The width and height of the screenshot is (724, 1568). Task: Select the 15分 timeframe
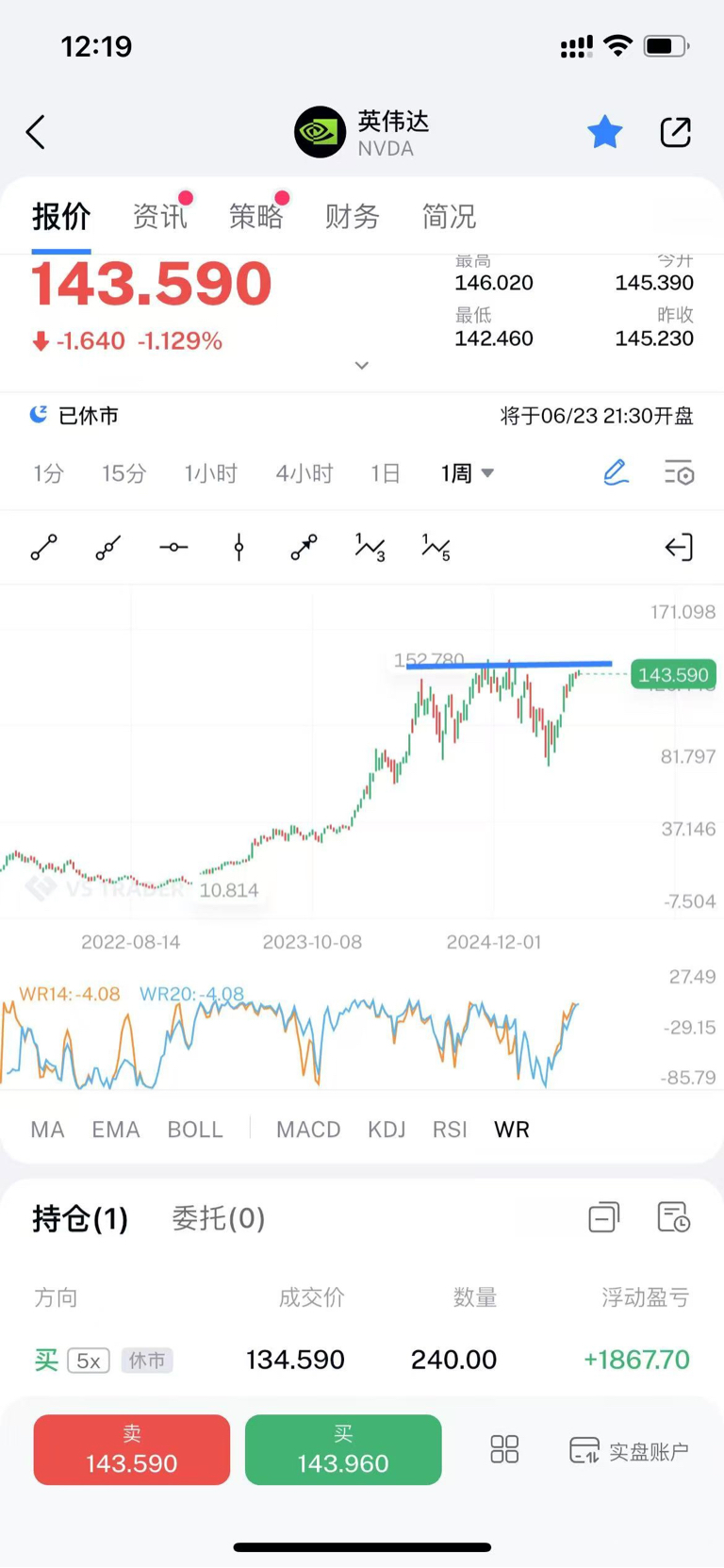pos(124,473)
